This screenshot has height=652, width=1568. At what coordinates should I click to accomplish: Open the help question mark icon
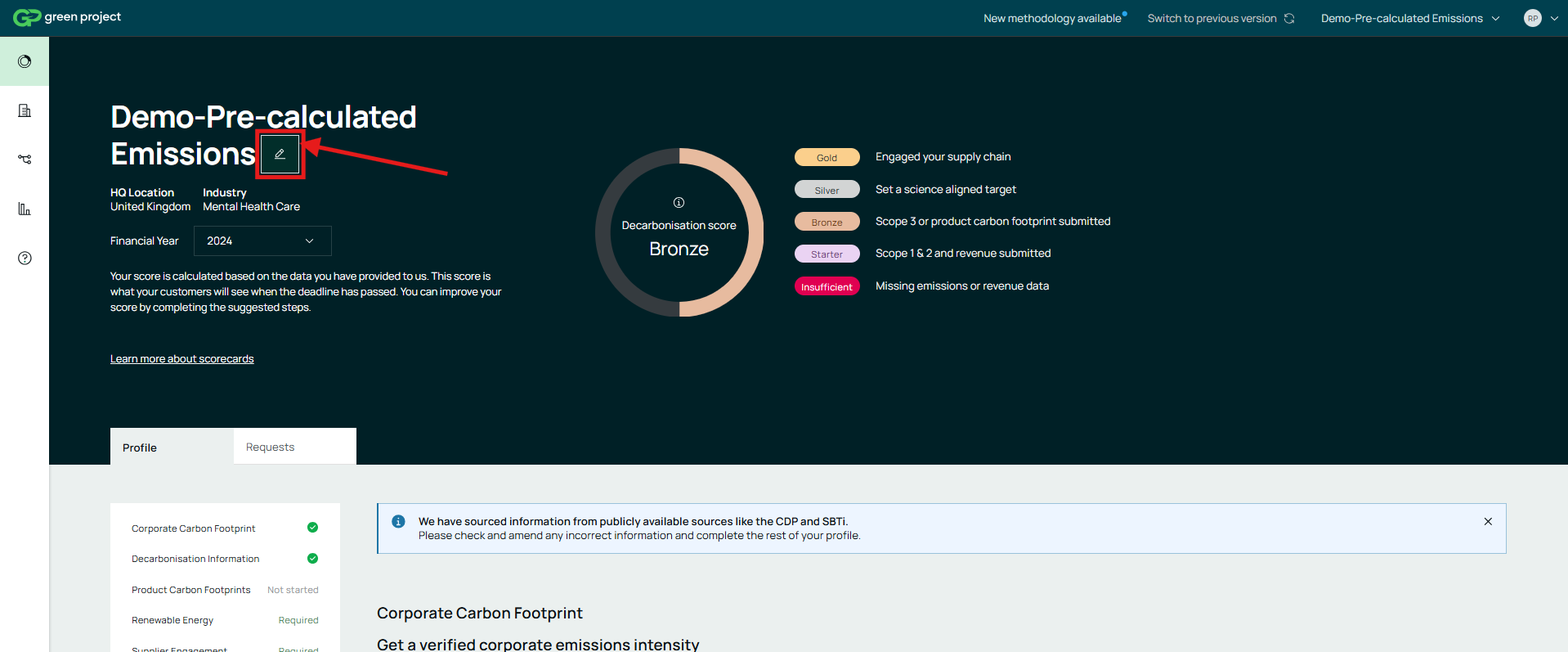[x=25, y=259]
